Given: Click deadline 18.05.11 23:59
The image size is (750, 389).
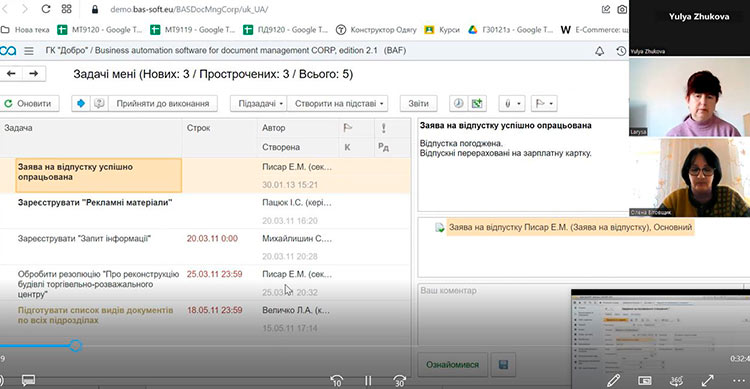Looking at the screenshot, I should 214,310.
